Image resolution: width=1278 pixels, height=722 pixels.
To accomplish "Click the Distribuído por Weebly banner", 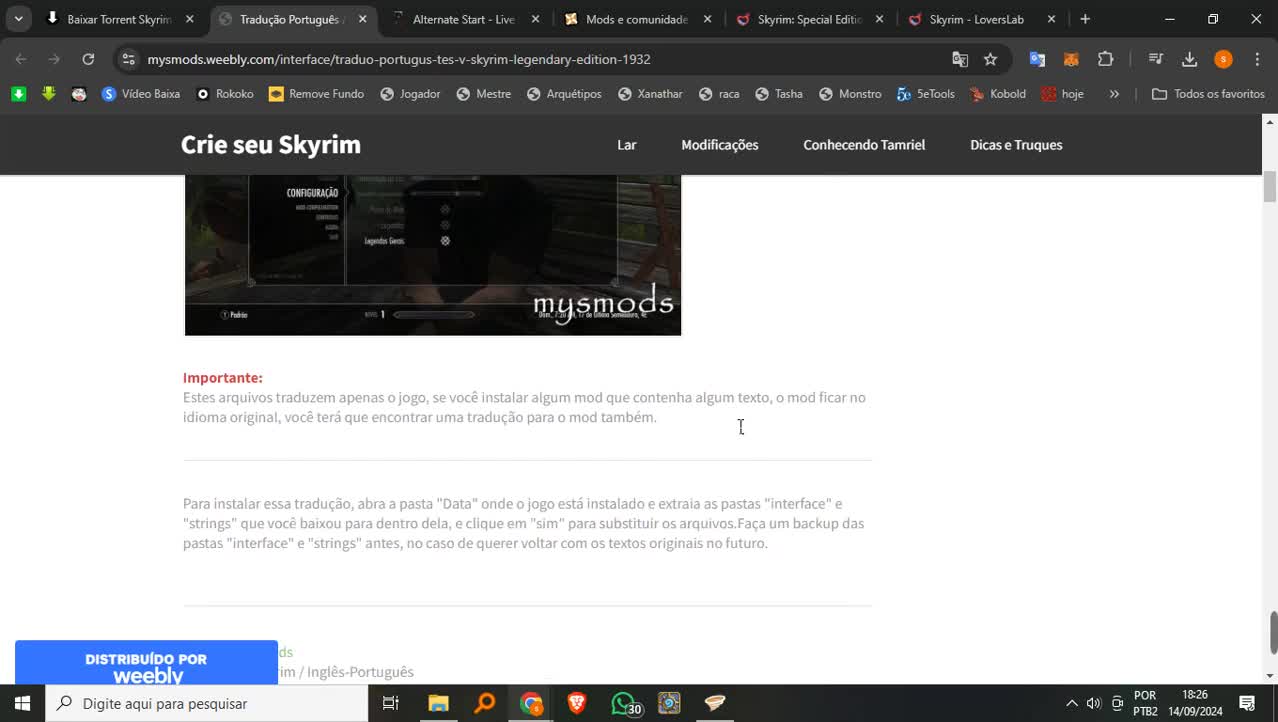I will coord(146,664).
